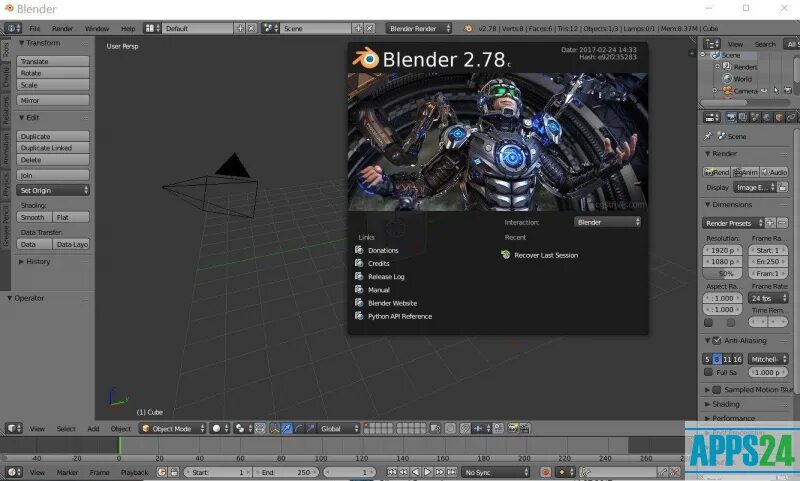
Task: Click the Recover Last Session icon
Action: click(x=506, y=255)
